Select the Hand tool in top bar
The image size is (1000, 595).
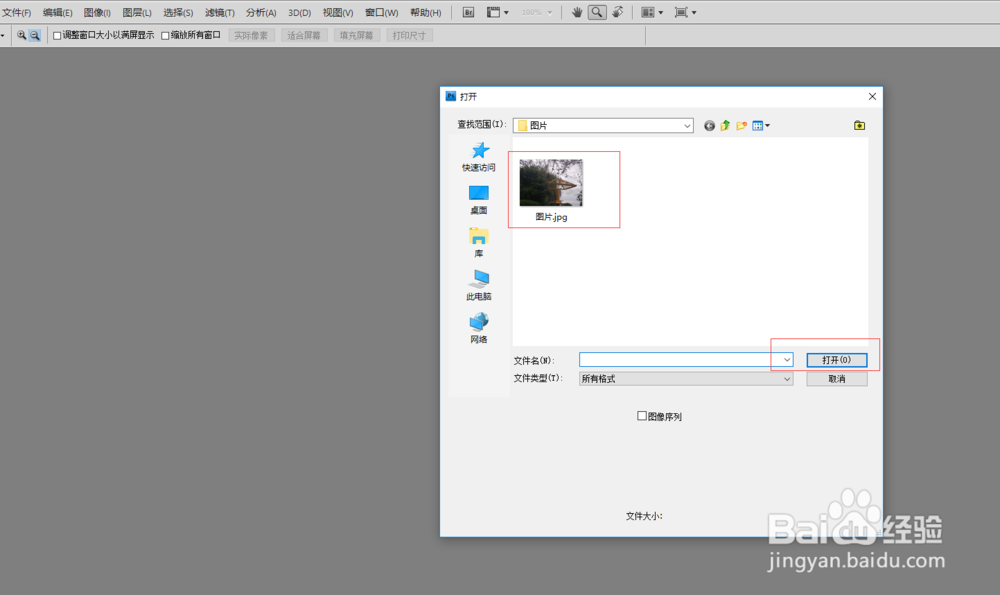(577, 12)
